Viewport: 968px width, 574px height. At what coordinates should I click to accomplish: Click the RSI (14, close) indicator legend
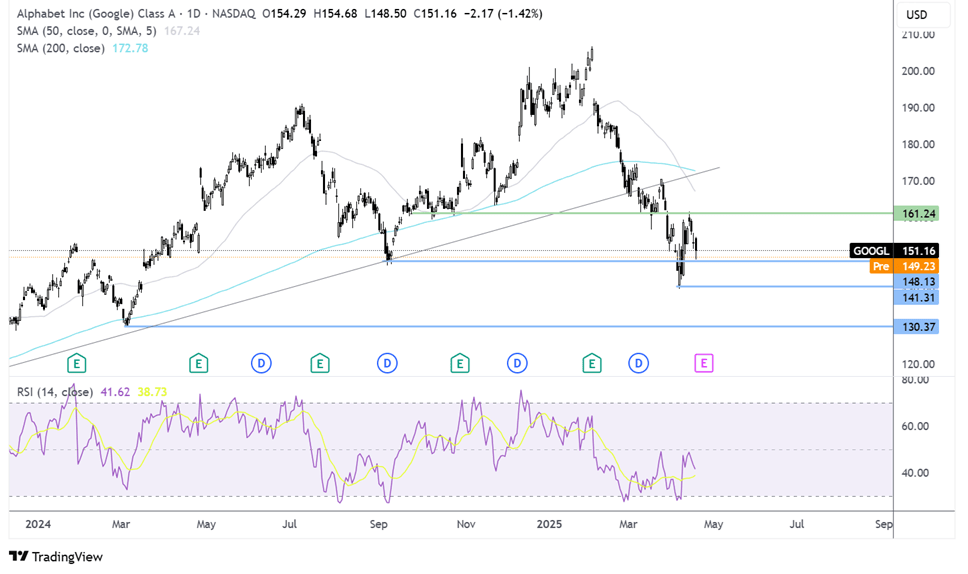[x=55, y=392]
